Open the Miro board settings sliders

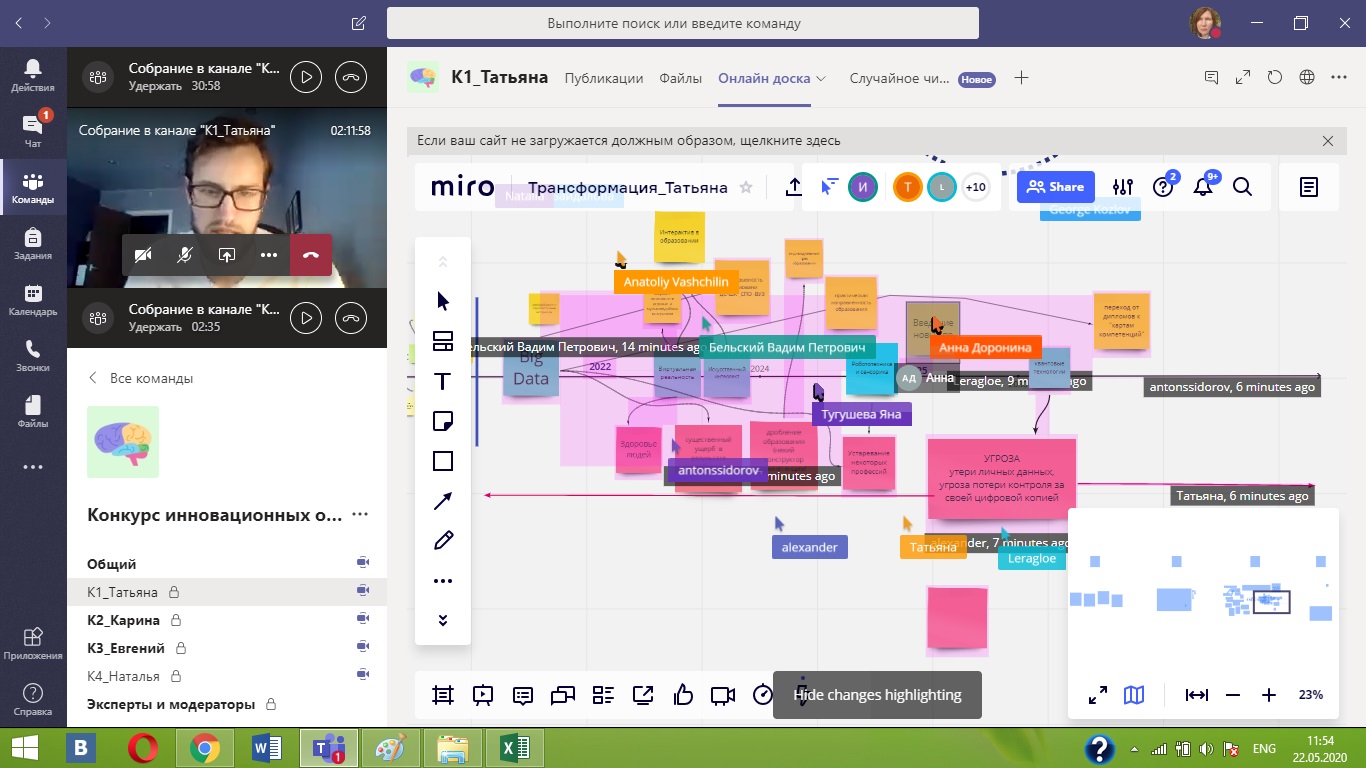[x=1123, y=187]
